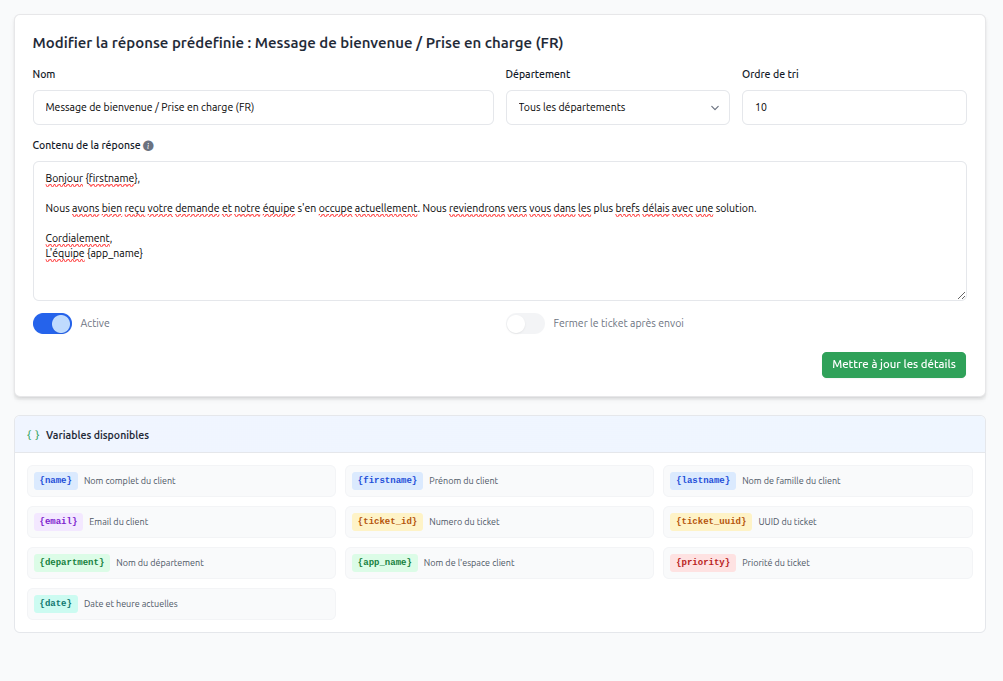Click inside the Ordre de tri field

(x=853, y=107)
